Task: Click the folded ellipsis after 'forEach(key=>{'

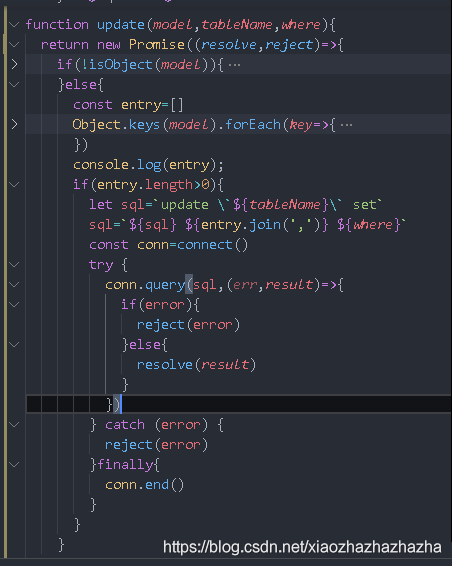Action: point(346,125)
